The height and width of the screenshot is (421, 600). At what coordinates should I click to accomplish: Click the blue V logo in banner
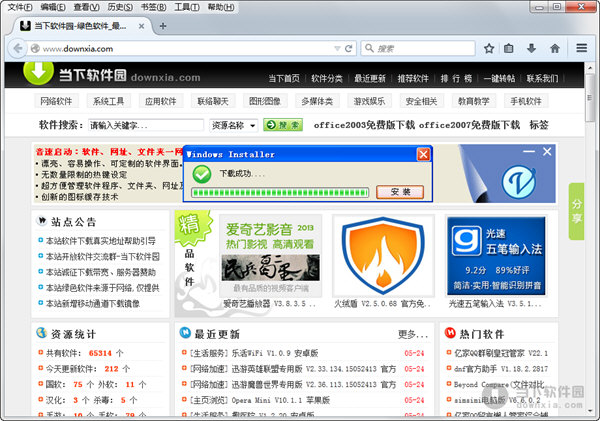(x=518, y=182)
